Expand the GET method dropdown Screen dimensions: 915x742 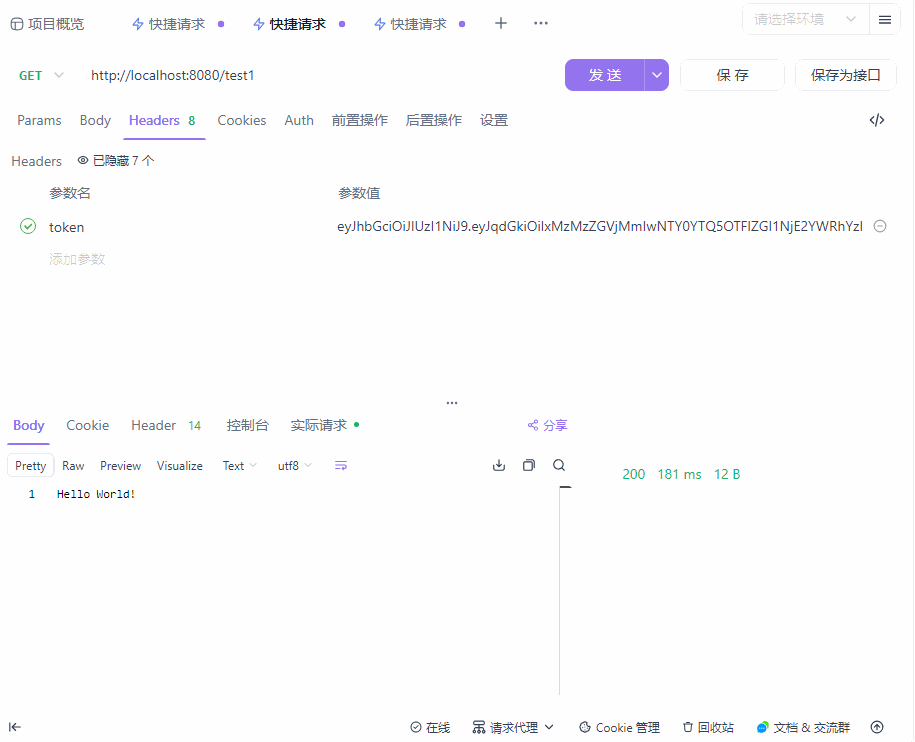coord(42,75)
